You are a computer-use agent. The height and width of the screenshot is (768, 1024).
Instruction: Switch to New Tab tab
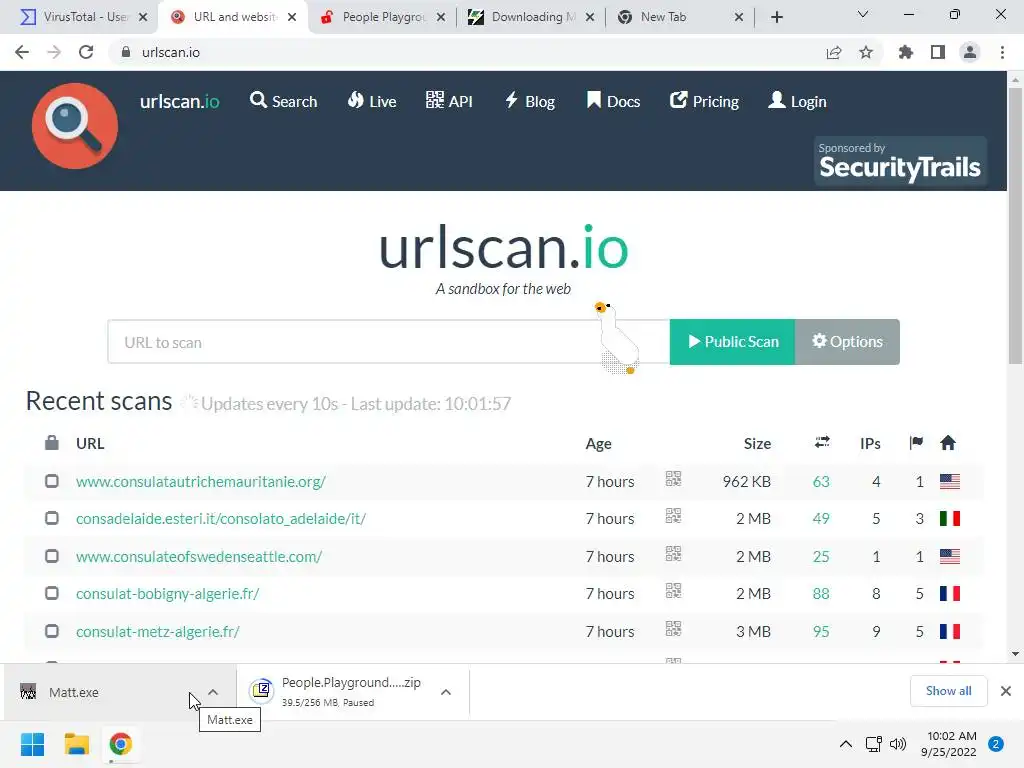click(679, 17)
